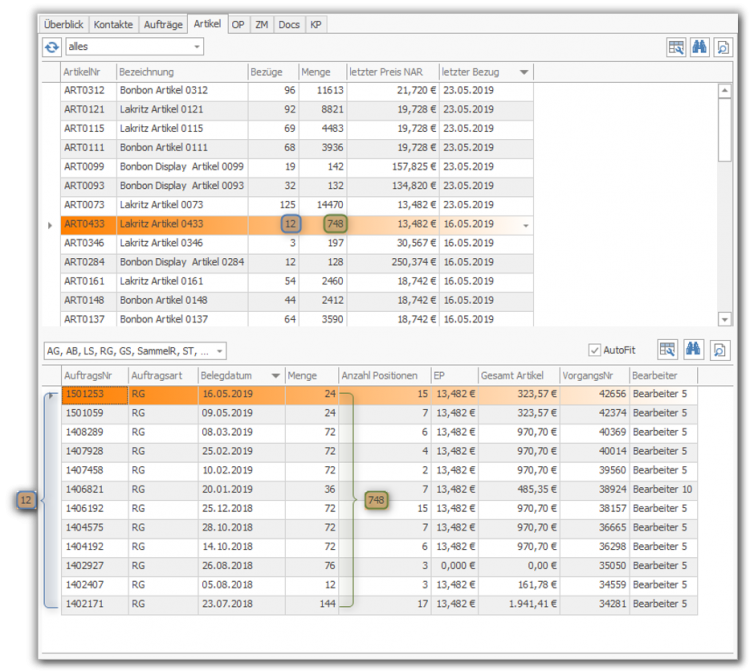This screenshot has height=672, width=750.
Task: Click the refresh icon beside the alles filter
Action: point(52,47)
